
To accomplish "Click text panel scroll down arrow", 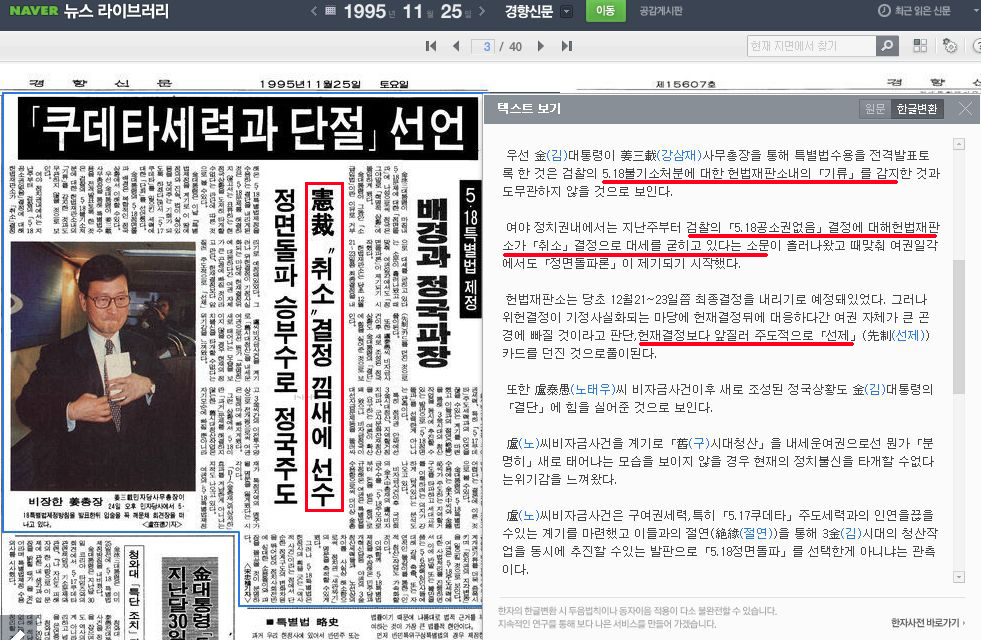I will pyautogui.click(x=958, y=576).
